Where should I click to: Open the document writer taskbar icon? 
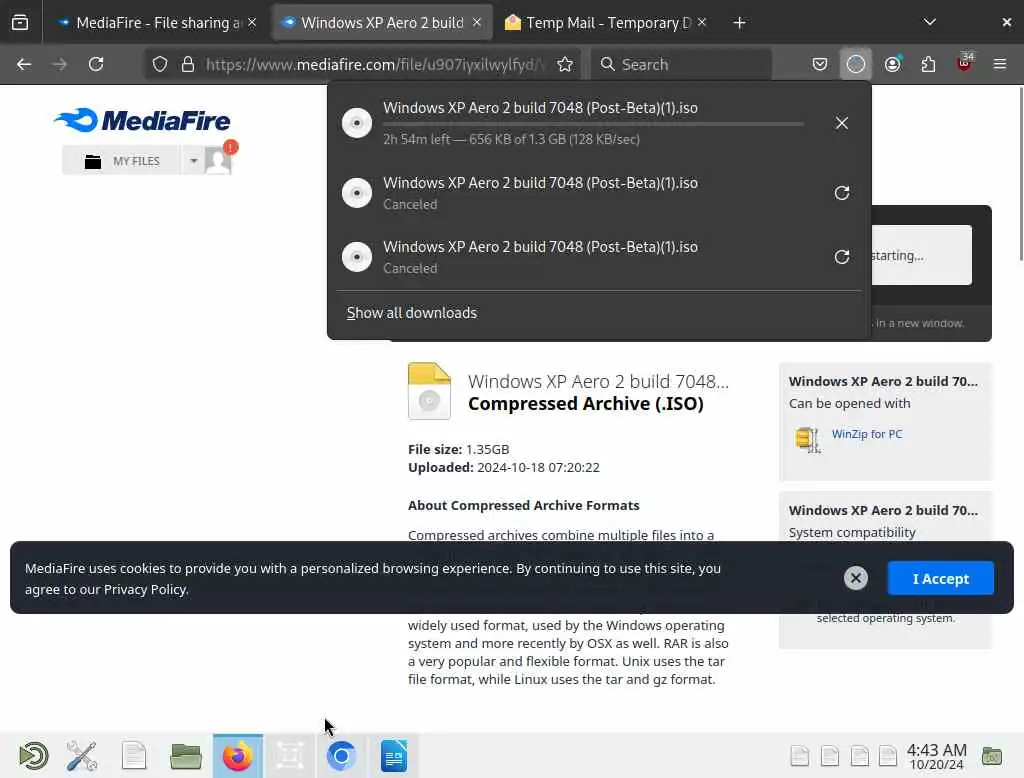click(394, 756)
